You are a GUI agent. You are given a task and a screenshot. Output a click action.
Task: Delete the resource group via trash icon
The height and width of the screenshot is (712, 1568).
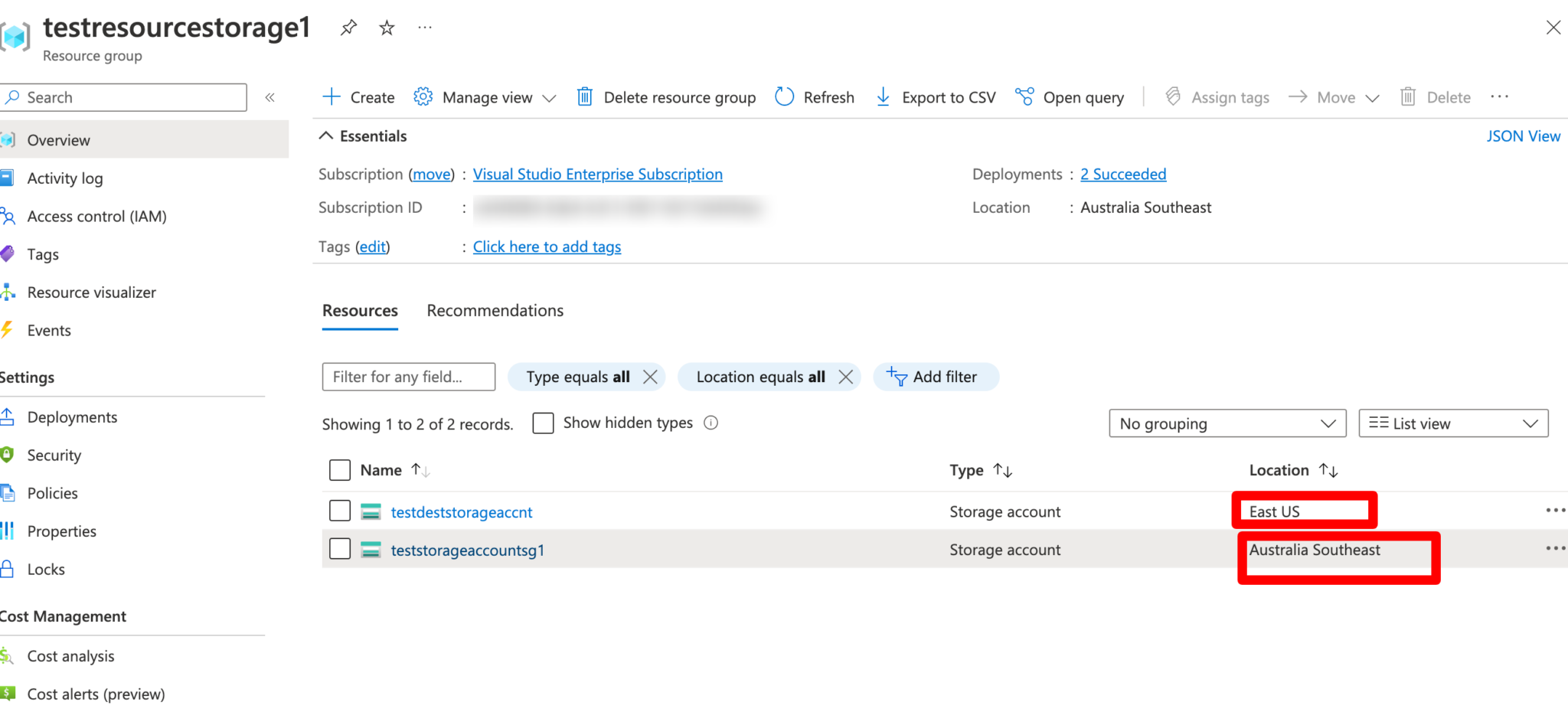pyautogui.click(x=586, y=97)
